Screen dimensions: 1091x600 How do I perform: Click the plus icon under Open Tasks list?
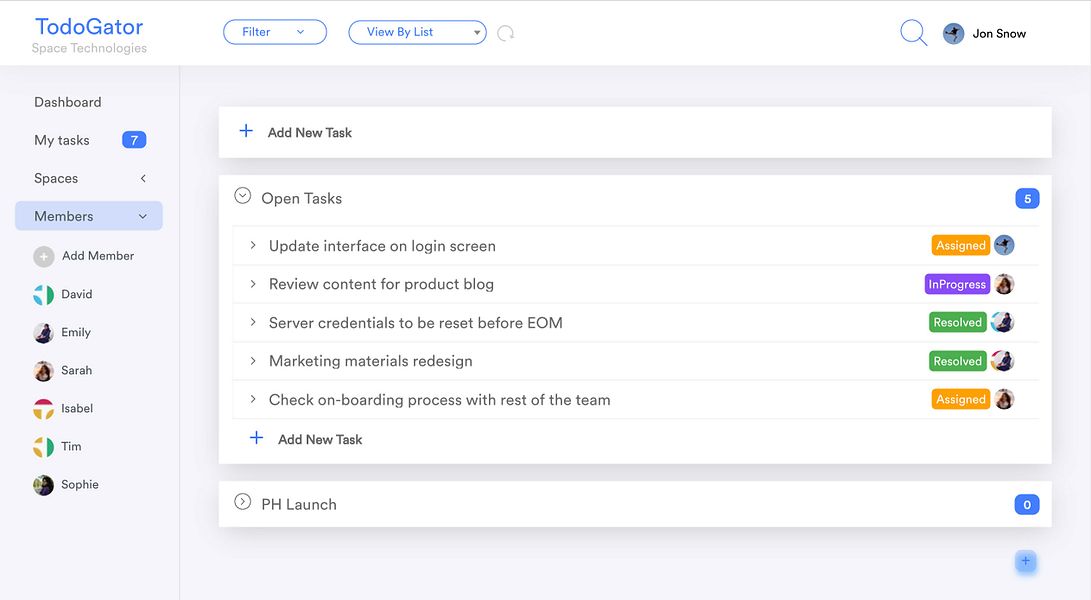click(x=257, y=438)
